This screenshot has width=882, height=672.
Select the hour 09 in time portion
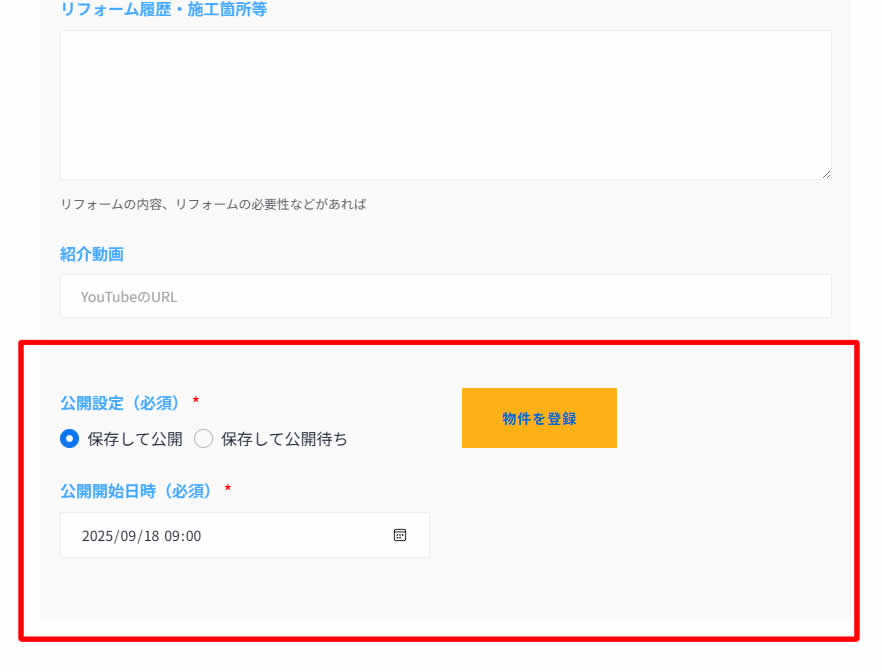tap(172, 536)
